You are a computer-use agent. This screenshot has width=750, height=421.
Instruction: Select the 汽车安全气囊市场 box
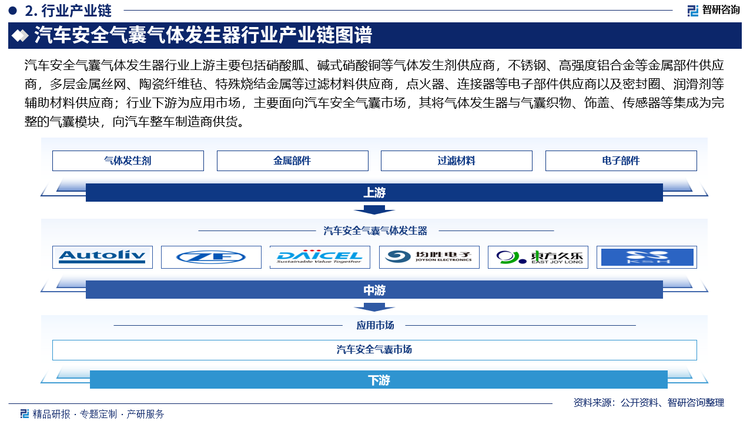[x=374, y=350]
